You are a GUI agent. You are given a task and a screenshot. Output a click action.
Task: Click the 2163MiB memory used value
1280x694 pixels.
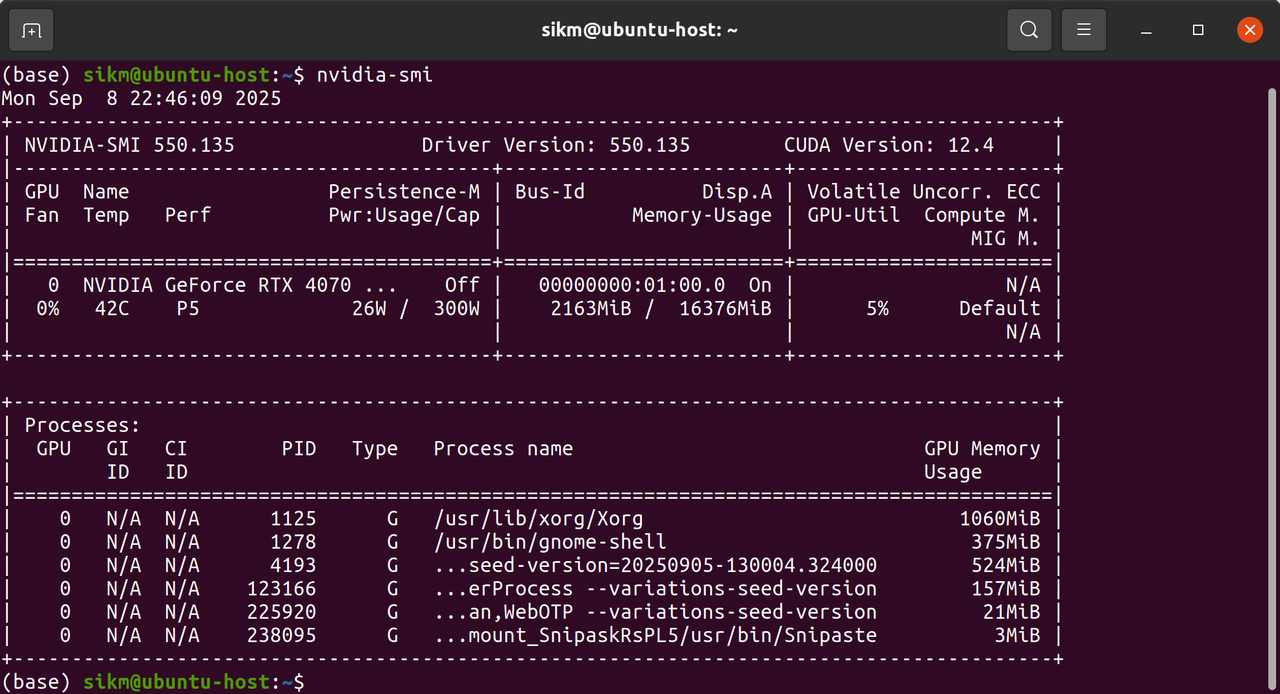point(591,308)
